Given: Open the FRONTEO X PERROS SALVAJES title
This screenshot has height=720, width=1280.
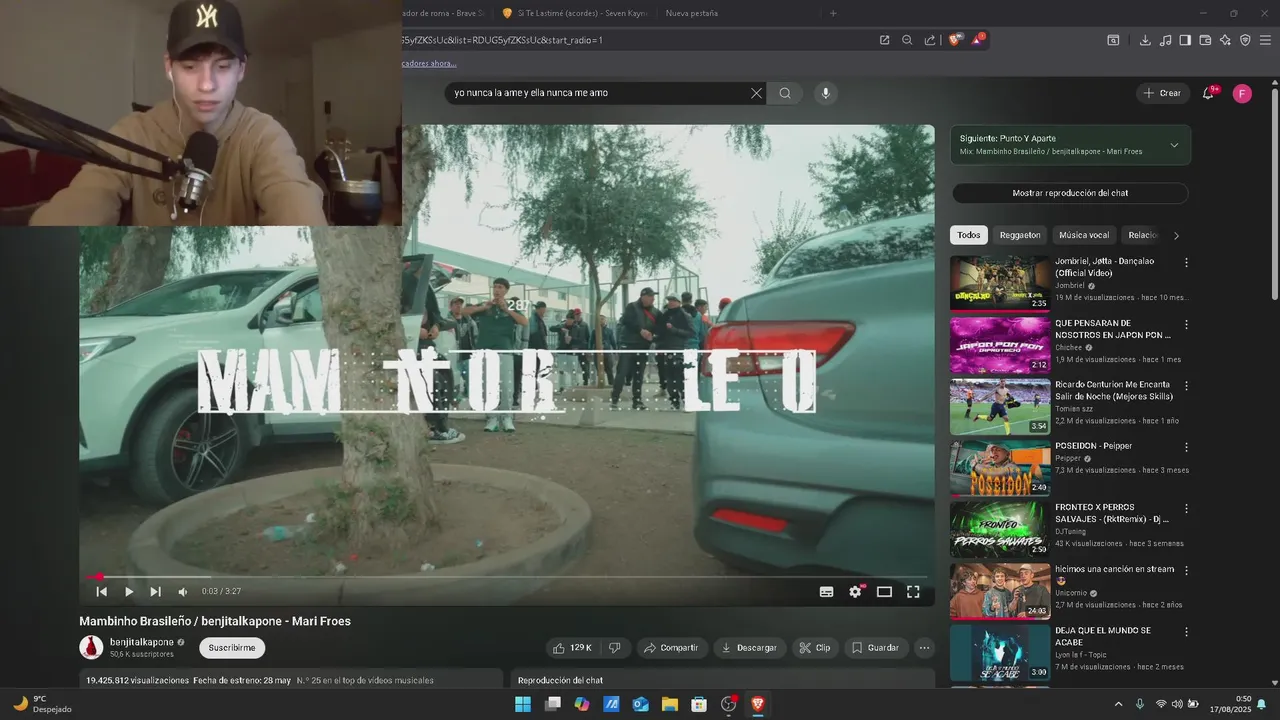Looking at the screenshot, I should [1112, 513].
